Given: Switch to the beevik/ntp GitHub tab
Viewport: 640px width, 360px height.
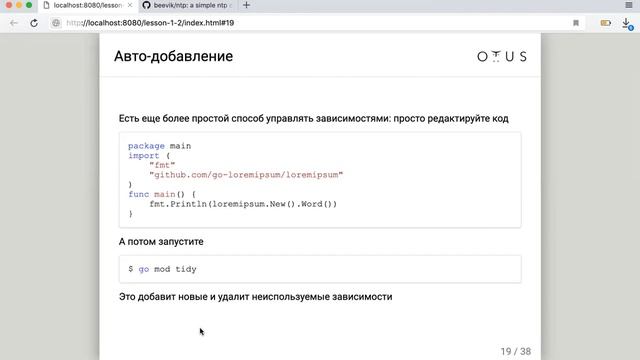Looking at the screenshot, I should tap(189, 5).
